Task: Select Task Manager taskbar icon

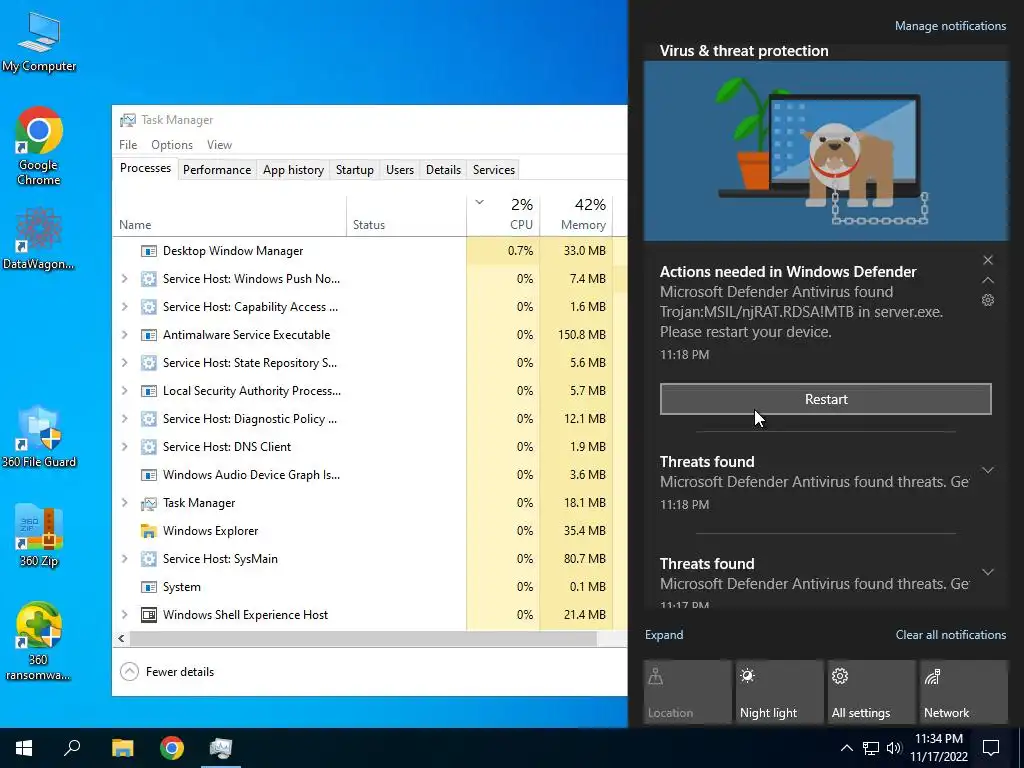Action: (x=221, y=748)
